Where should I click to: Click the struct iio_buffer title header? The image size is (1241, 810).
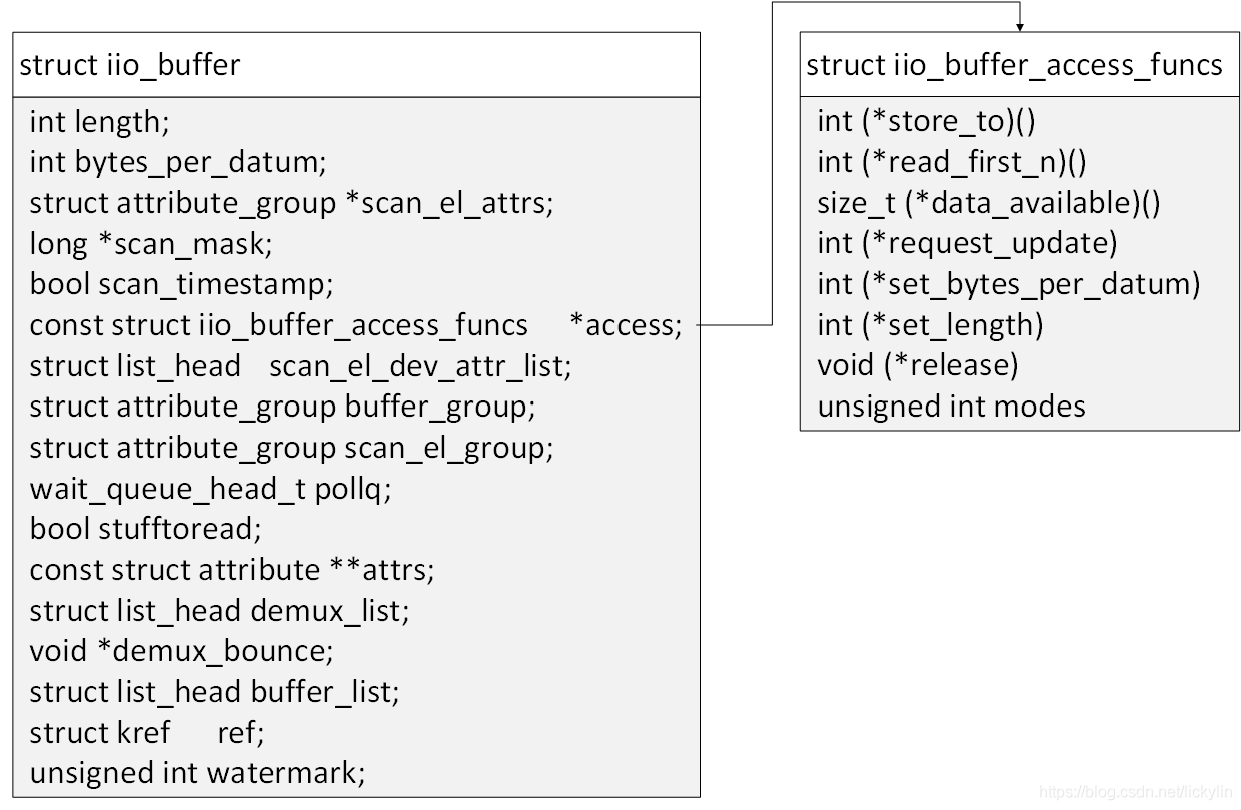tap(130, 66)
